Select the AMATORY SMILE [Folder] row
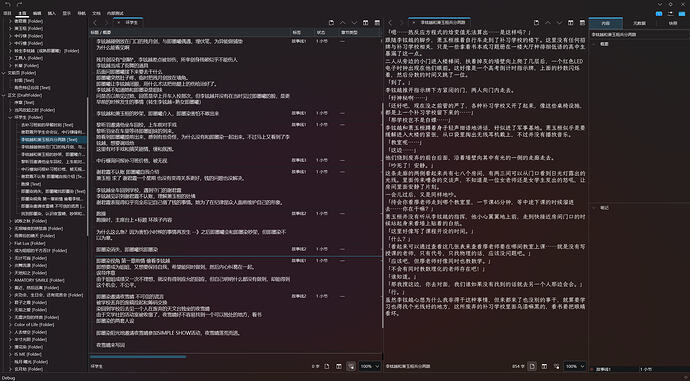Screen dimensions: 690x381 39,280
